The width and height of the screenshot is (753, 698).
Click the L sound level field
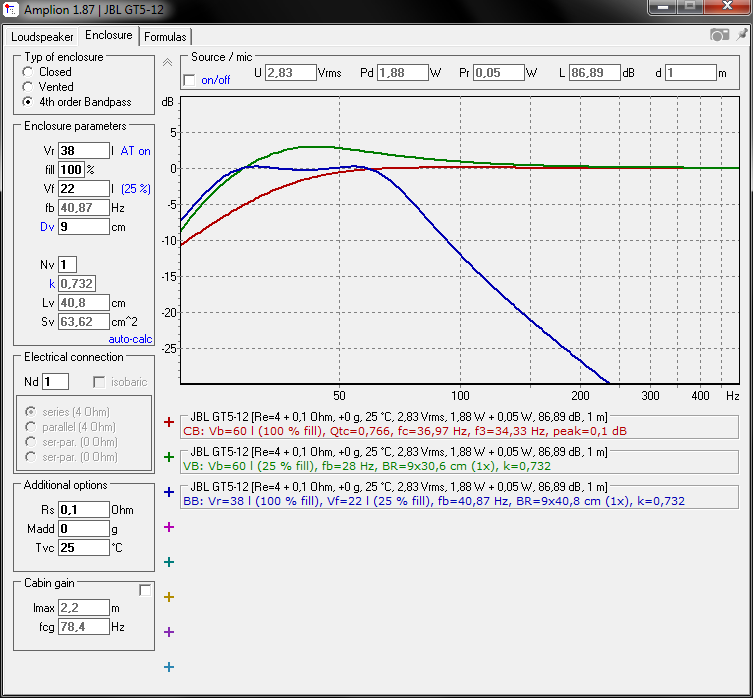tap(595, 73)
